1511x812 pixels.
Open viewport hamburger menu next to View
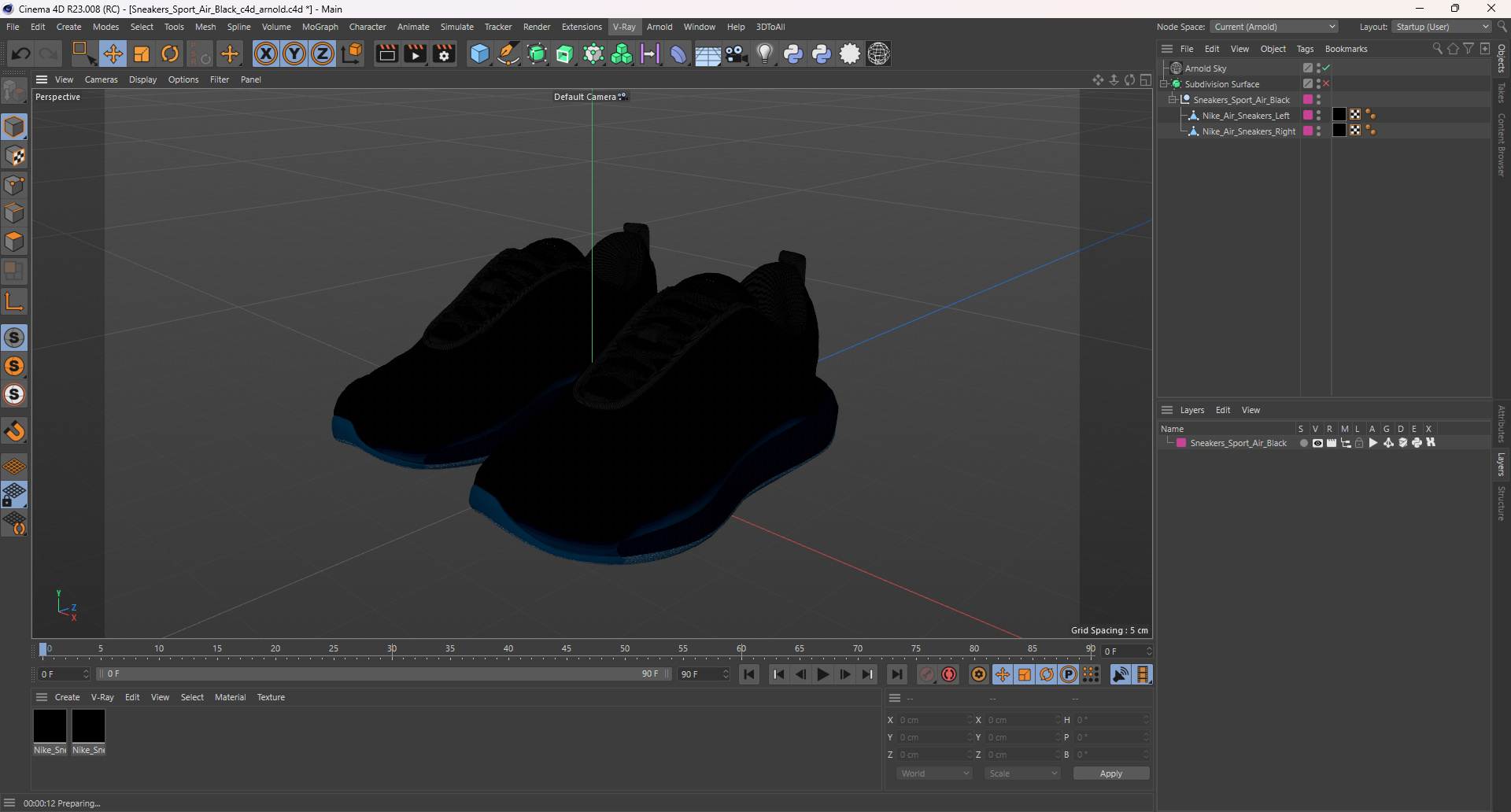[x=42, y=79]
